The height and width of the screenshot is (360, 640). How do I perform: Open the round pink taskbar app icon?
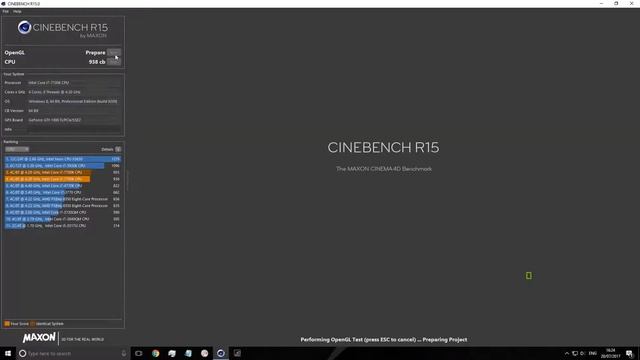(204, 353)
